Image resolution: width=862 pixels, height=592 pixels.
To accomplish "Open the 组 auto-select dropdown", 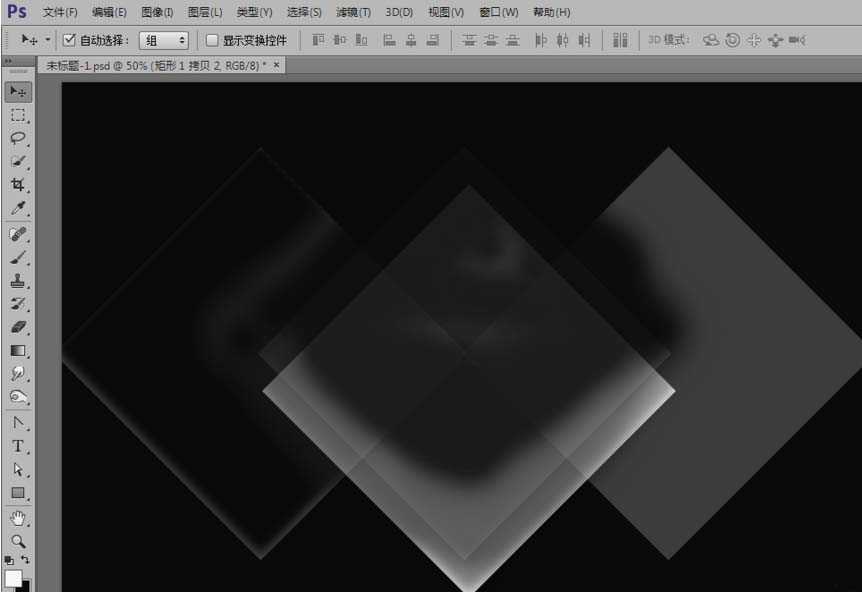I will [x=164, y=40].
